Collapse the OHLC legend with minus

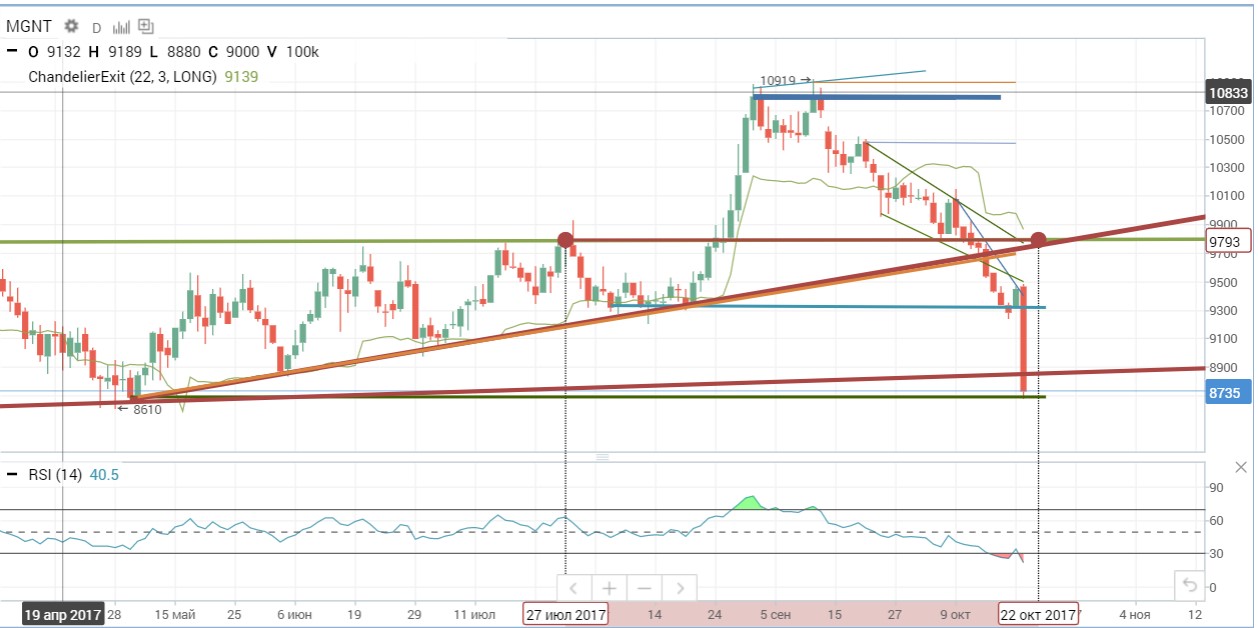coord(12,52)
